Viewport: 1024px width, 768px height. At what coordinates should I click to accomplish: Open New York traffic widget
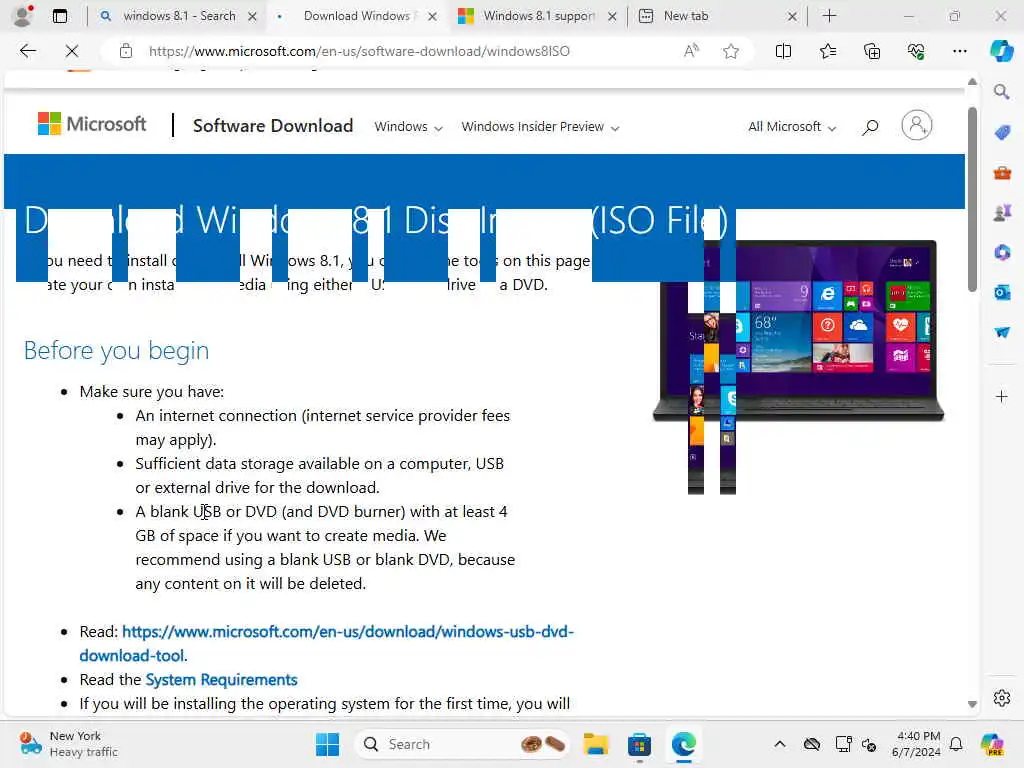(68, 744)
